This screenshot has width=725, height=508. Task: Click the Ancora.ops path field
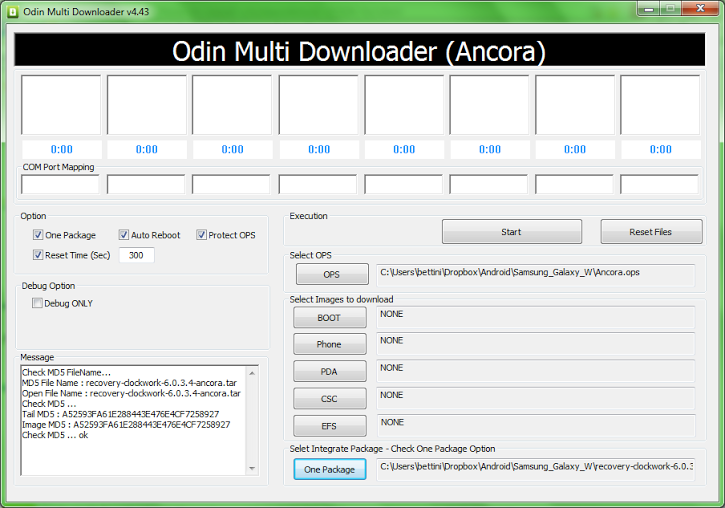tap(535, 275)
